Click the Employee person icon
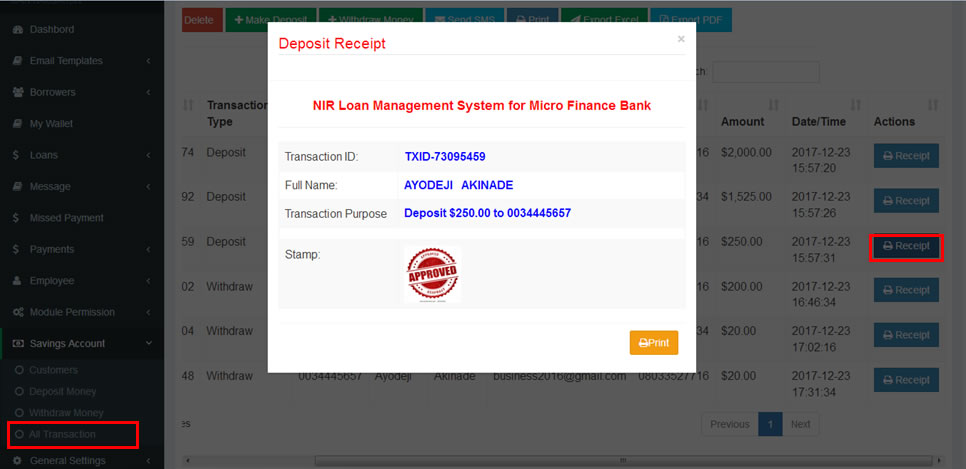 (x=18, y=281)
